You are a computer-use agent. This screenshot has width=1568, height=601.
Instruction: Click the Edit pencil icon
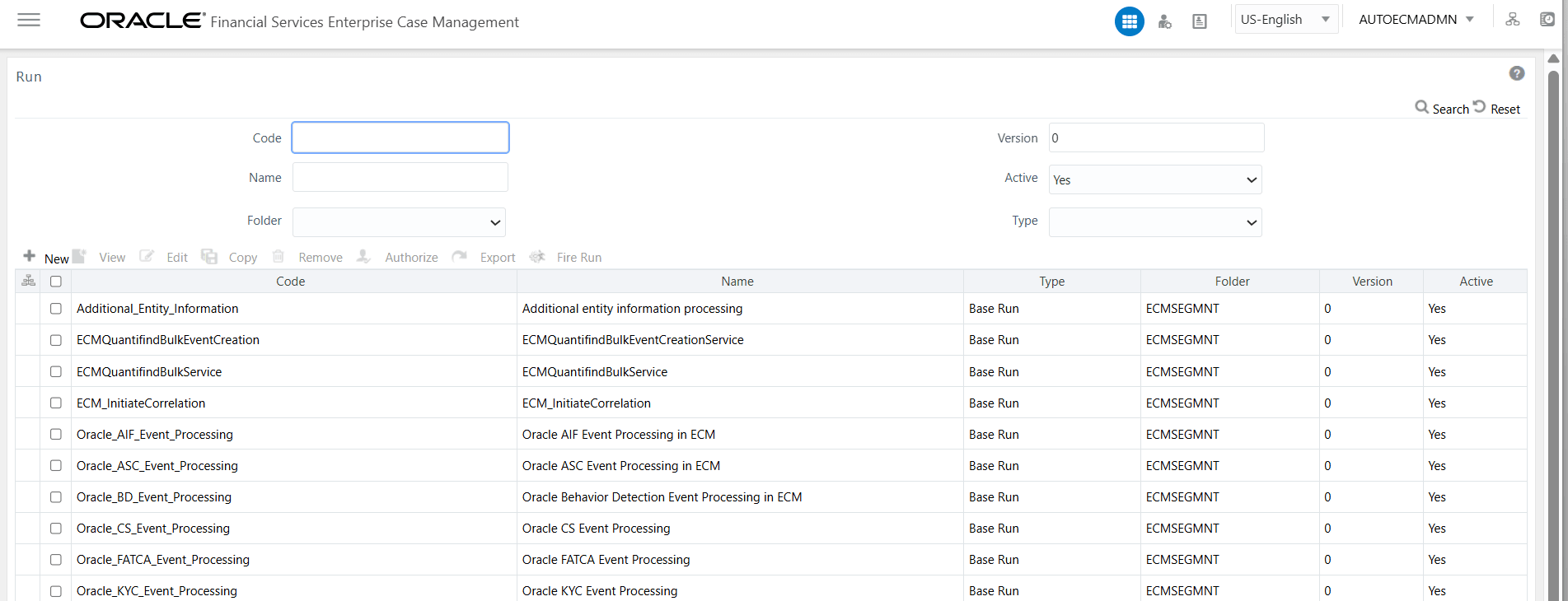147,256
